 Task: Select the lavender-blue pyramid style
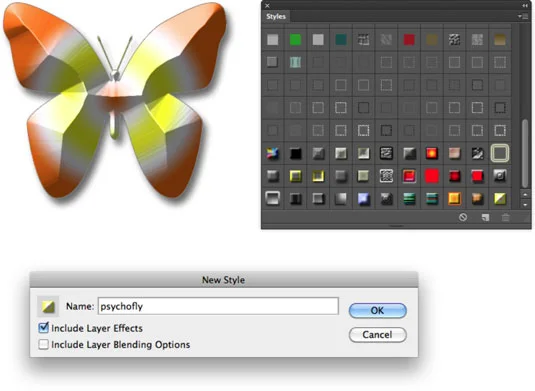pyautogui.click(x=363, y=199)
